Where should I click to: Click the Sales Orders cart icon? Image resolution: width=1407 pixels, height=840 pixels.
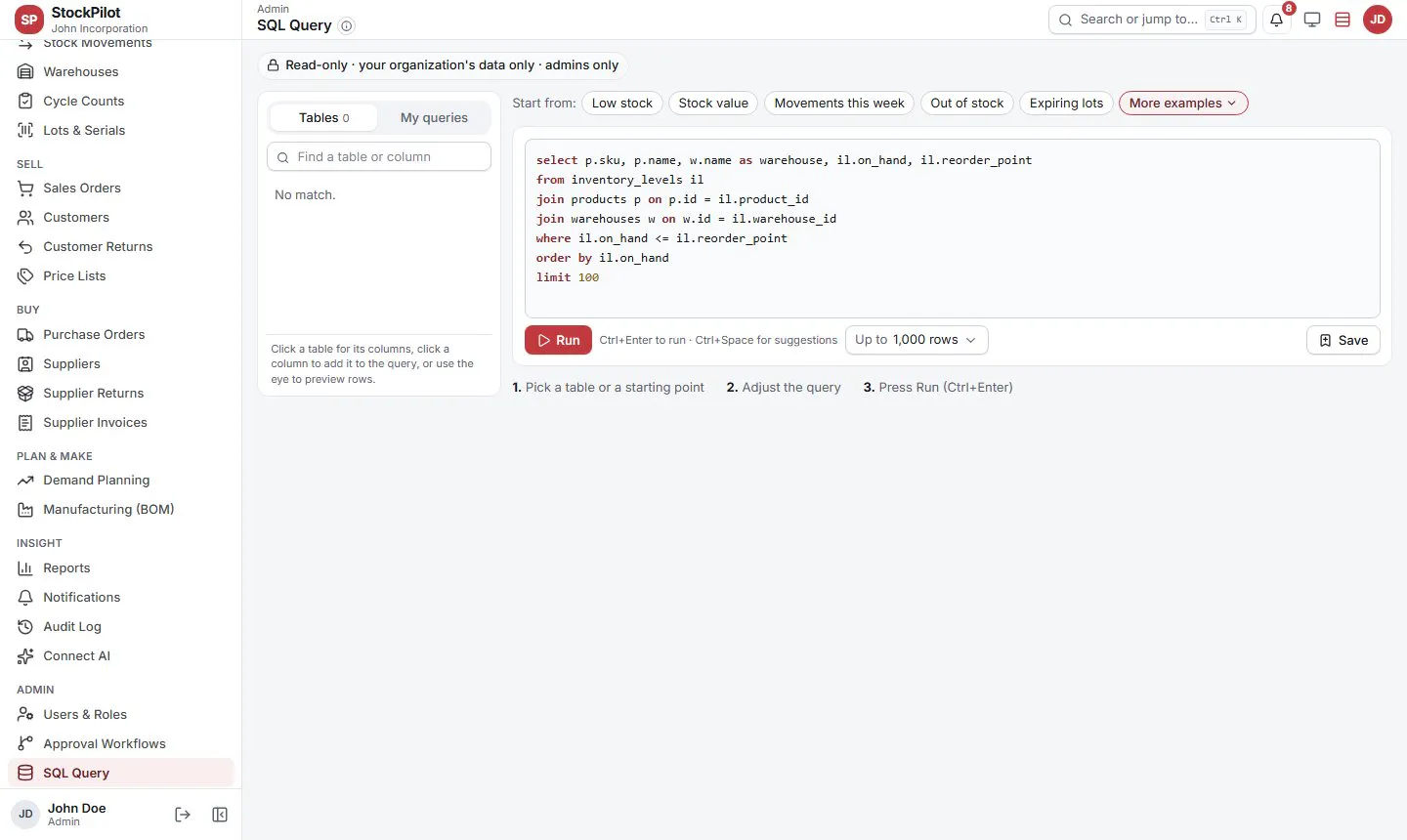pos(25,188)
